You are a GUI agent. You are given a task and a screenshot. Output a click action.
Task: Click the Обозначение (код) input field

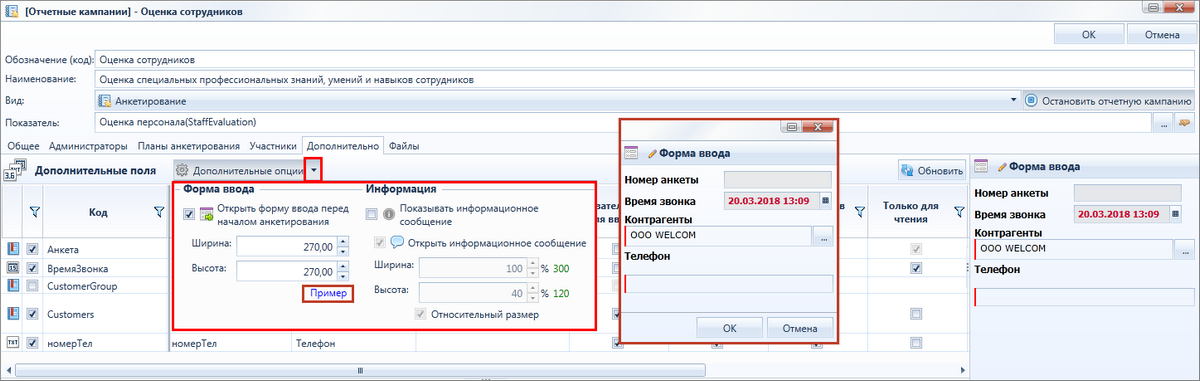point(645,59)
